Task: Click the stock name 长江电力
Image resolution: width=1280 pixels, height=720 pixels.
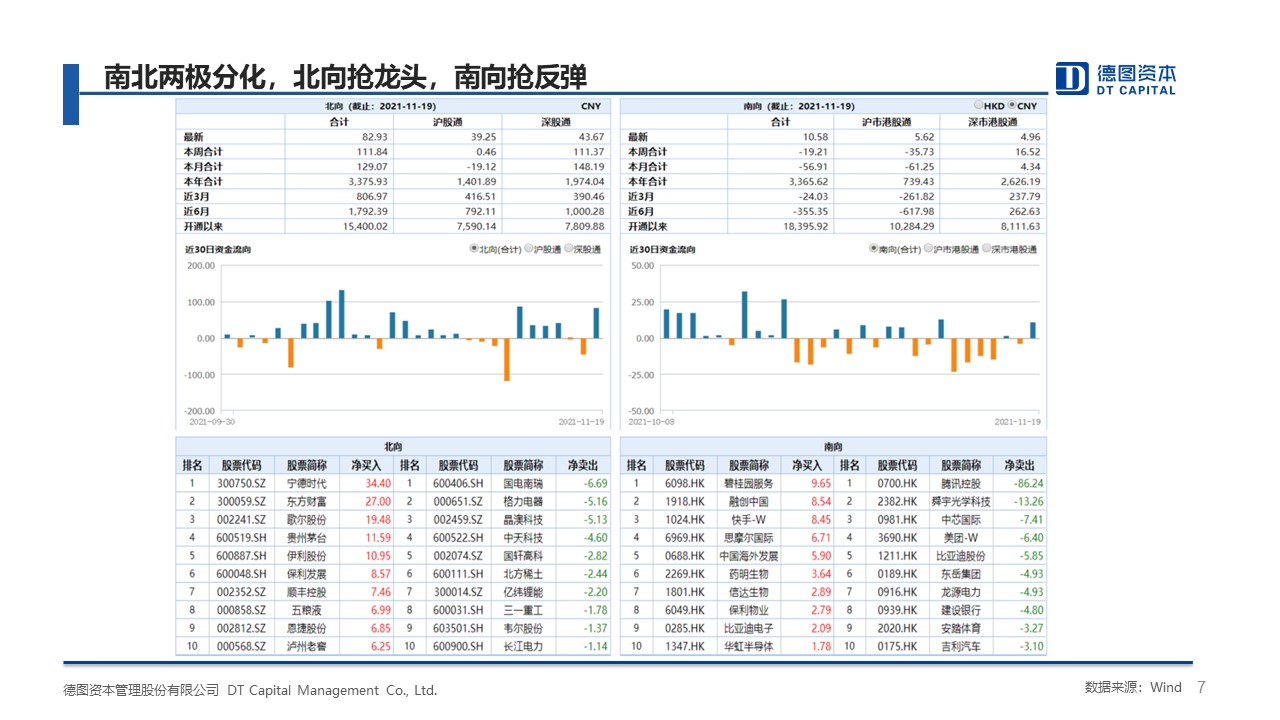Action: tap(523, 647)
